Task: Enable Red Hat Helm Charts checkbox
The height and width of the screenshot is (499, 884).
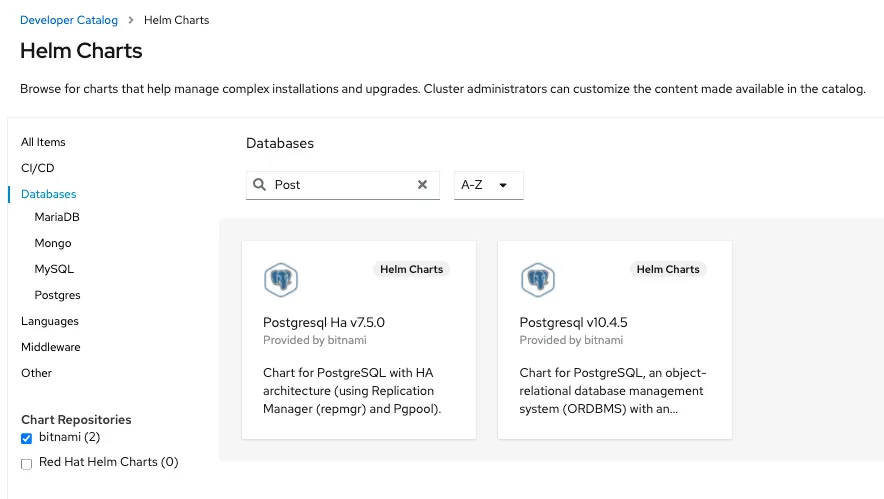Action: pos(27,463)
